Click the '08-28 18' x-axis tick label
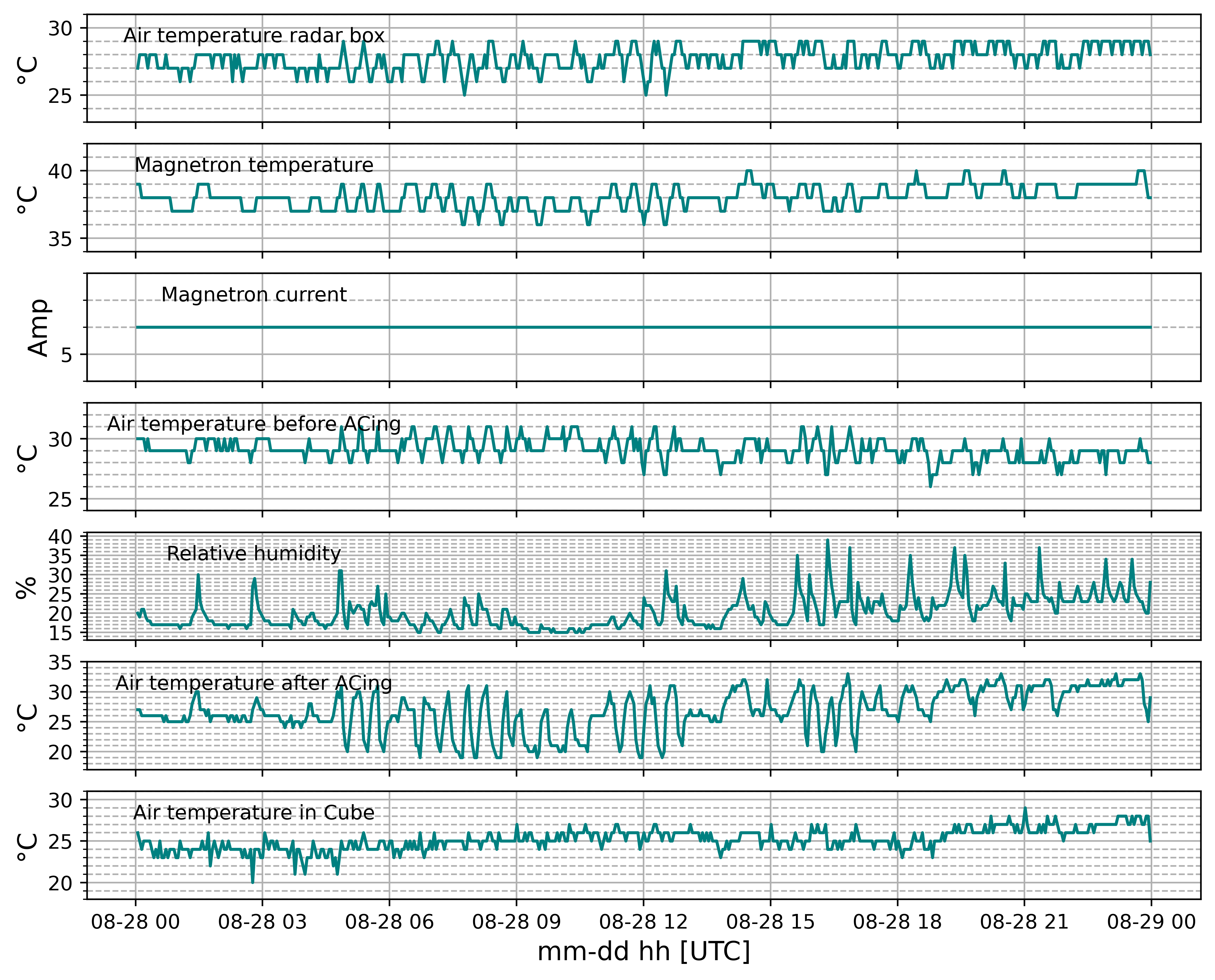This screenshot has width=1215, height=980. pos(898,922)
